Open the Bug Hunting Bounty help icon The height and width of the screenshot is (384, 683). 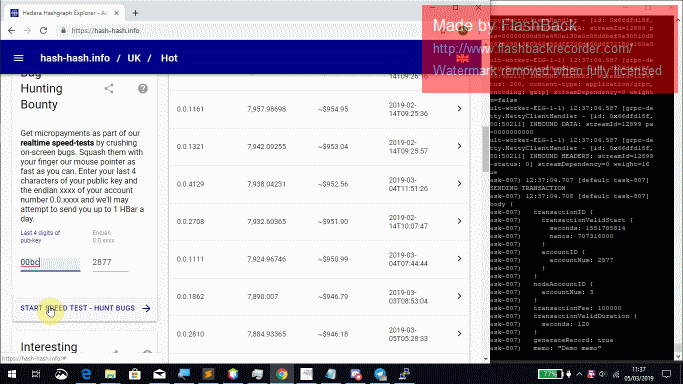pyautogui.click(x=143, y=89)
